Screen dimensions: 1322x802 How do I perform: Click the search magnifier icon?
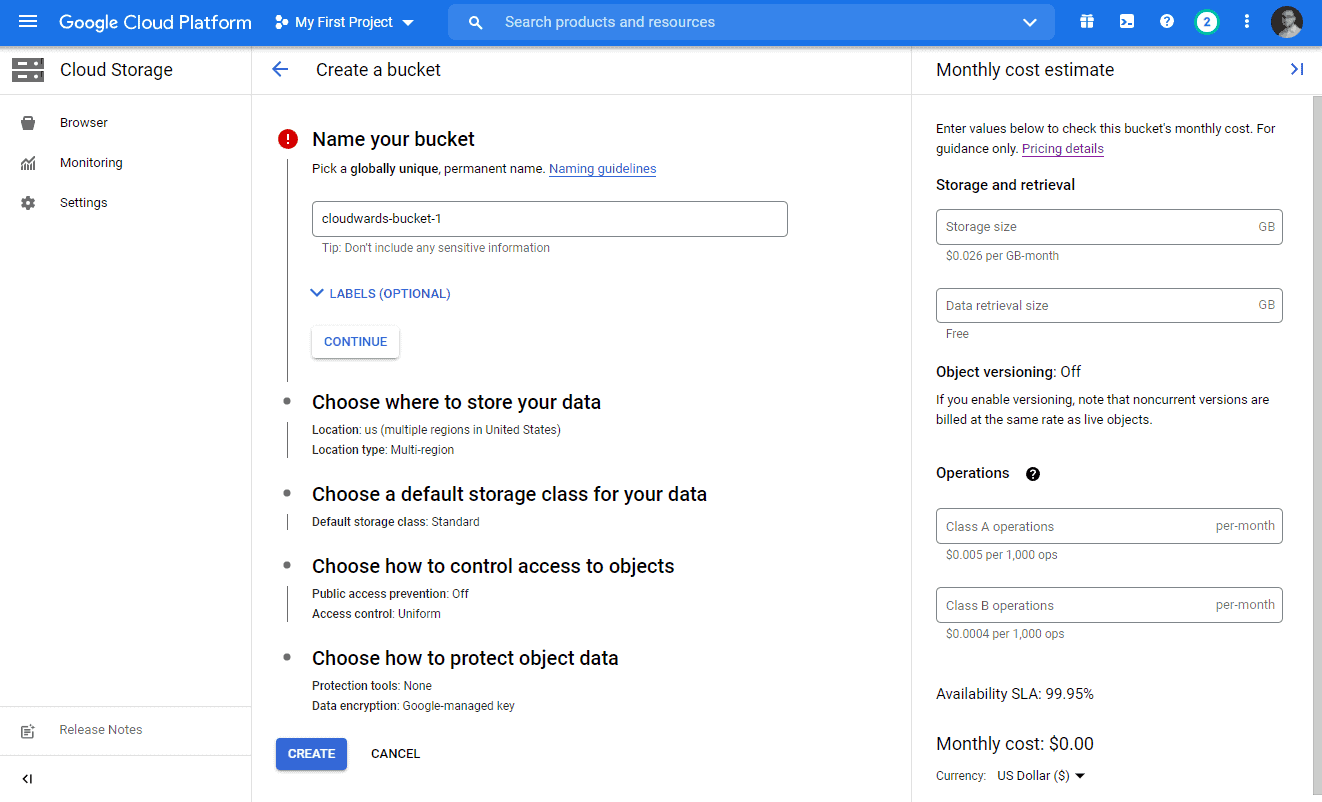pos(476,22)
